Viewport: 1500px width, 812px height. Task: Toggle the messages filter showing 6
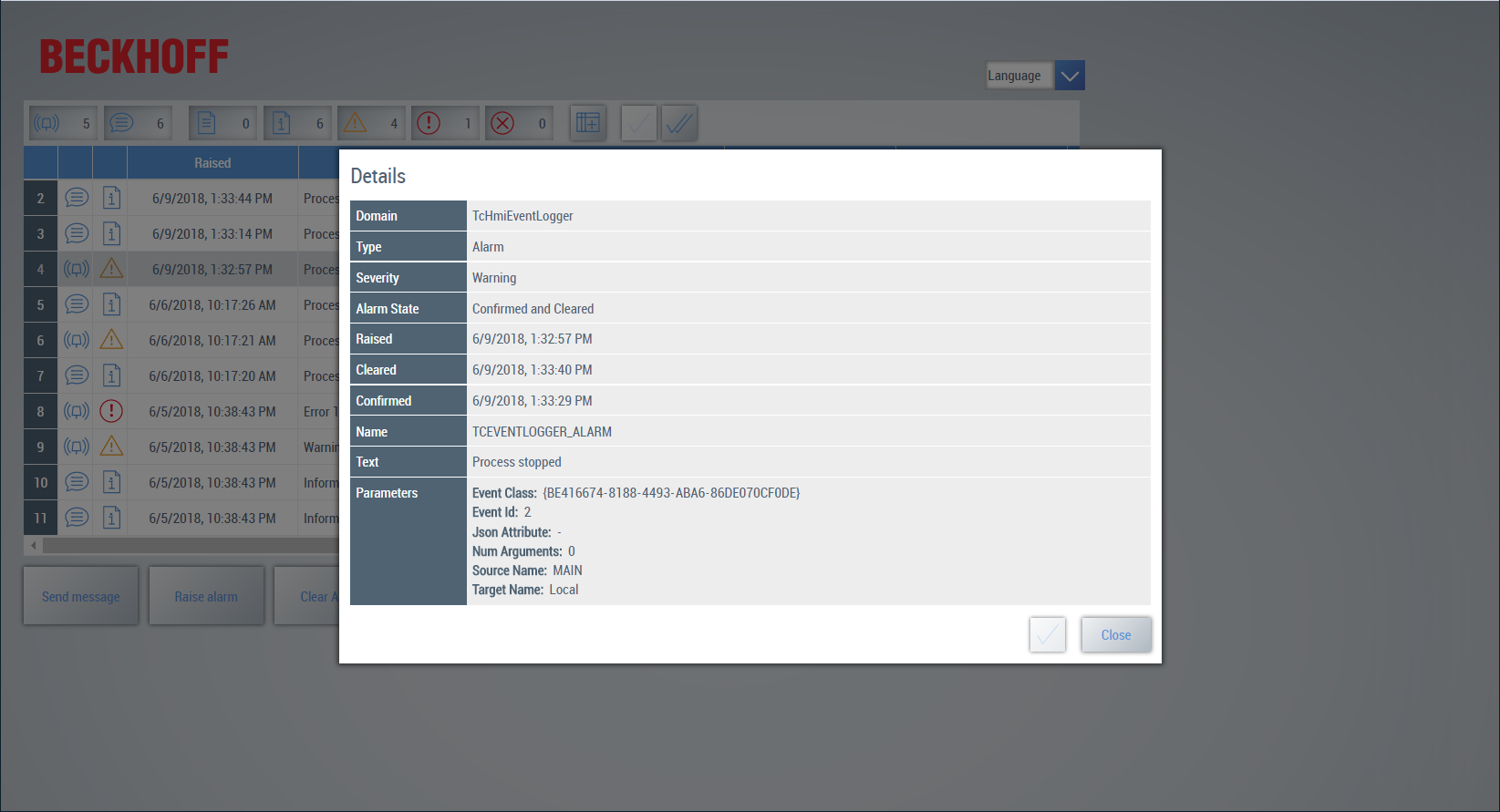click(138, 123)
